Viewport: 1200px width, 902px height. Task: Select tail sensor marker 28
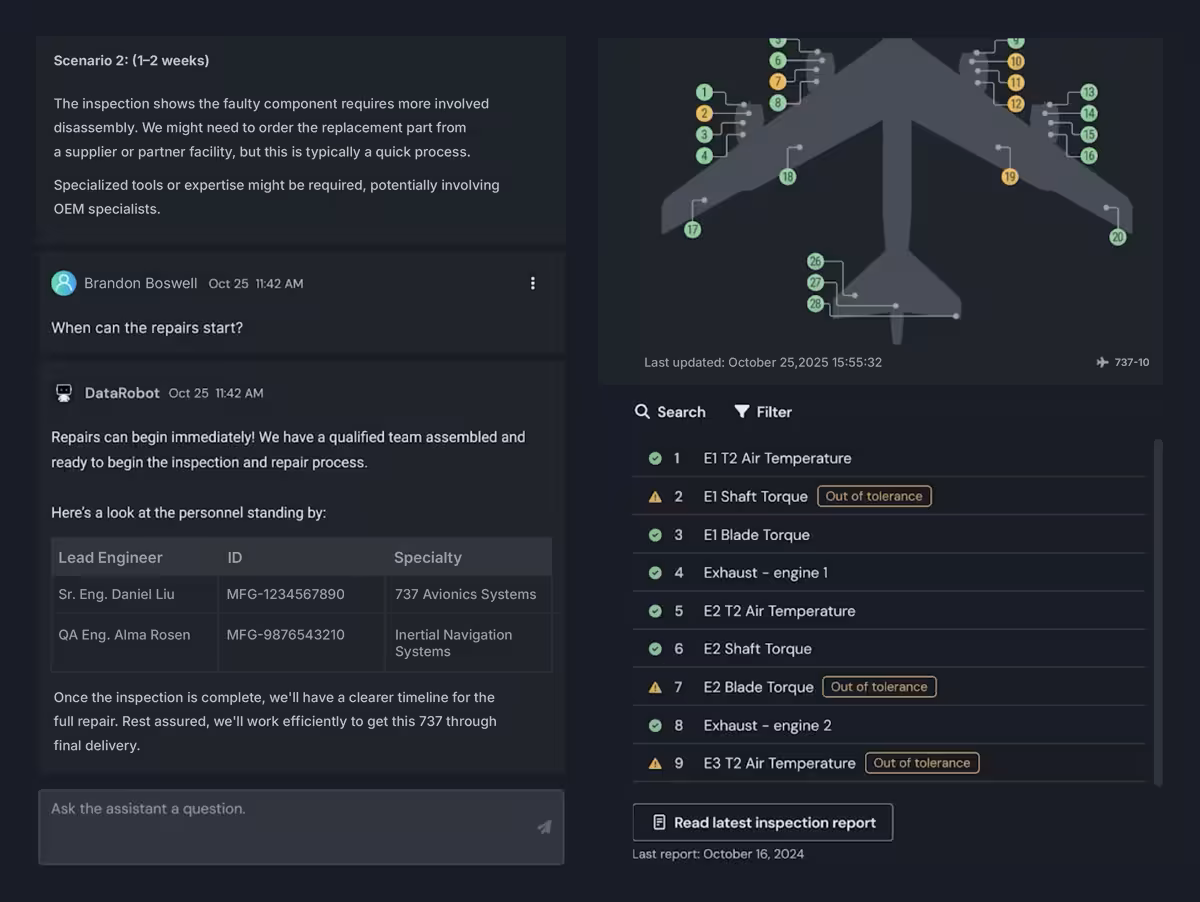(x=815, y=304)
